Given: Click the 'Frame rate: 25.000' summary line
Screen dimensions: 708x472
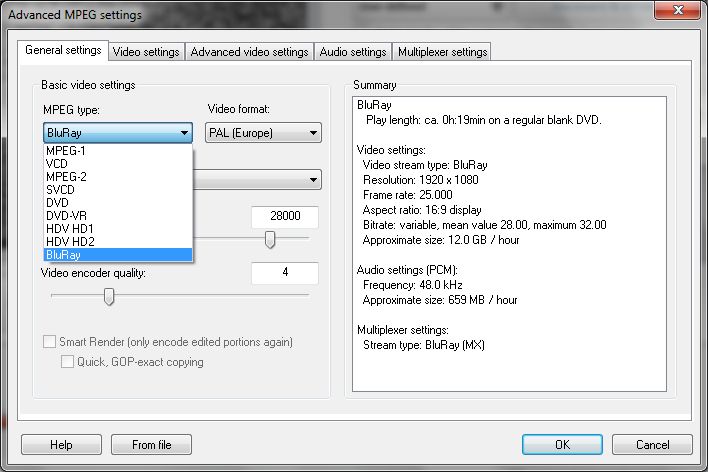Looking at the screenshot, I should point(408,195).
